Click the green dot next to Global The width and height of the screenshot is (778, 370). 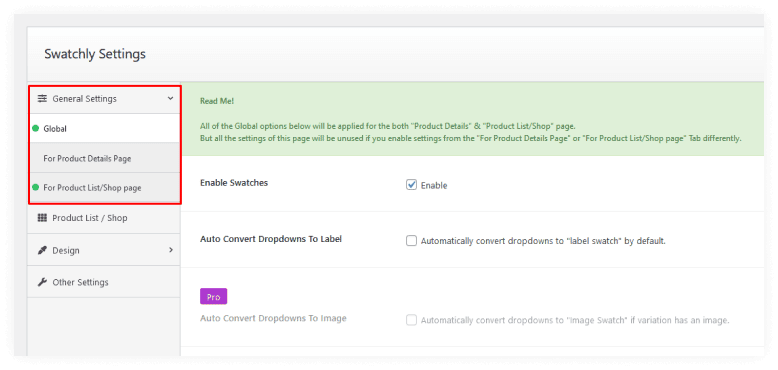tap(36, 128)
